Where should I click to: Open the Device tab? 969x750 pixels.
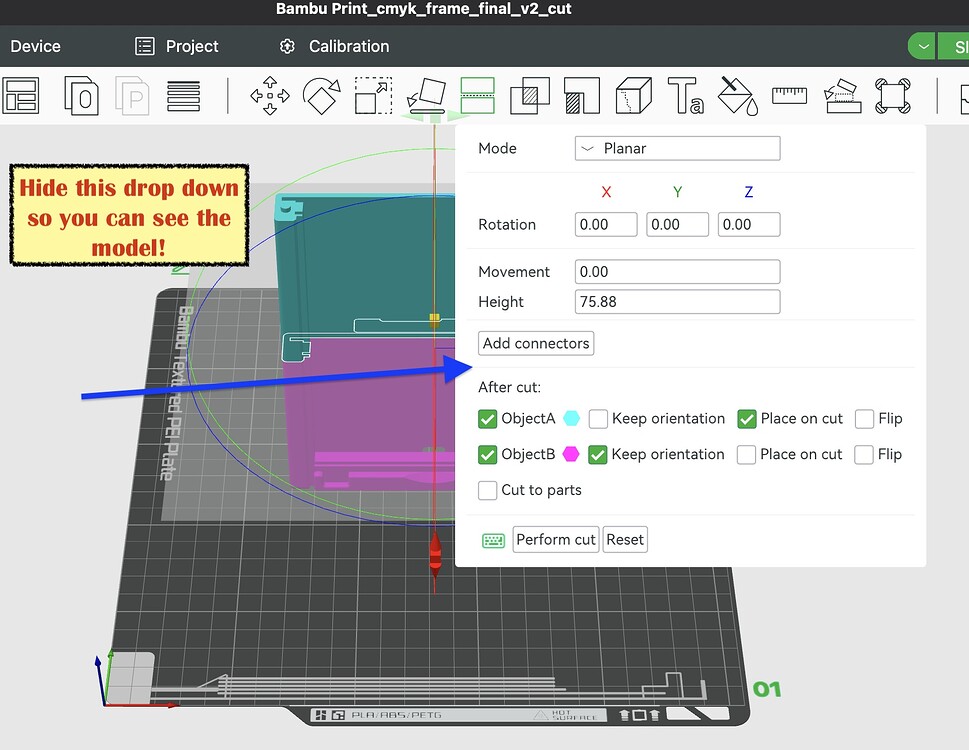pyautogui.click(x=35, y=46)
